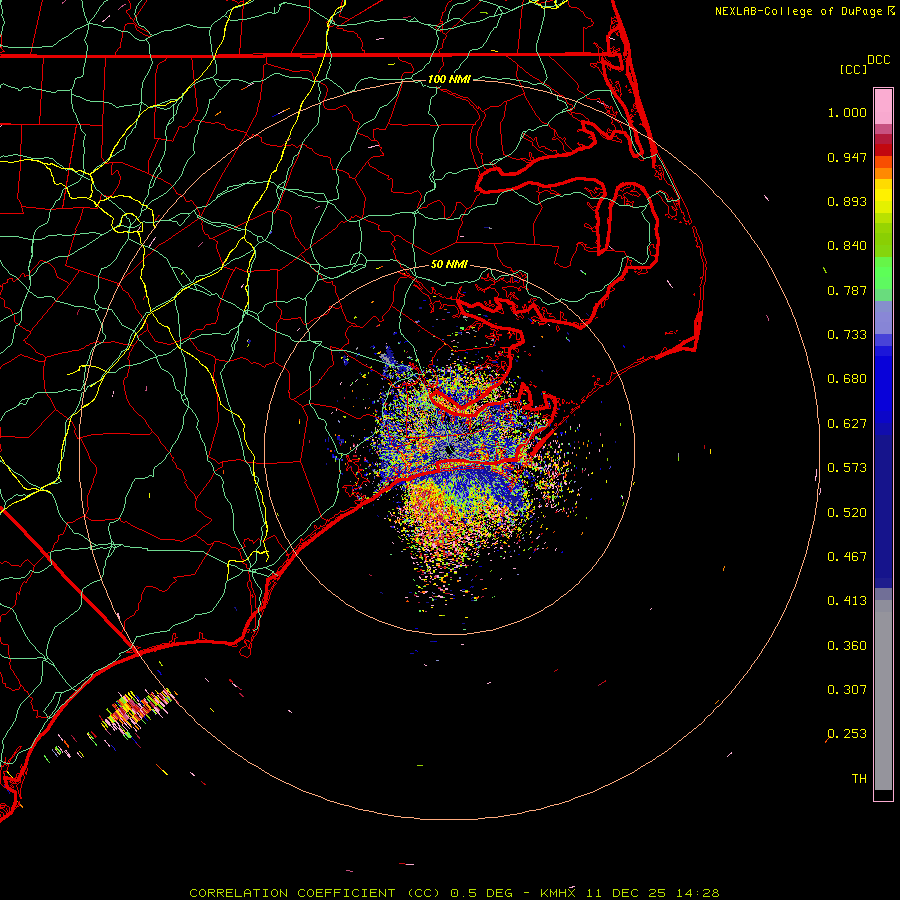Image resolution: width=900 pixels, height=900 pixels.
Task: Click the 0.520 scale value
Action: point(847,513)
